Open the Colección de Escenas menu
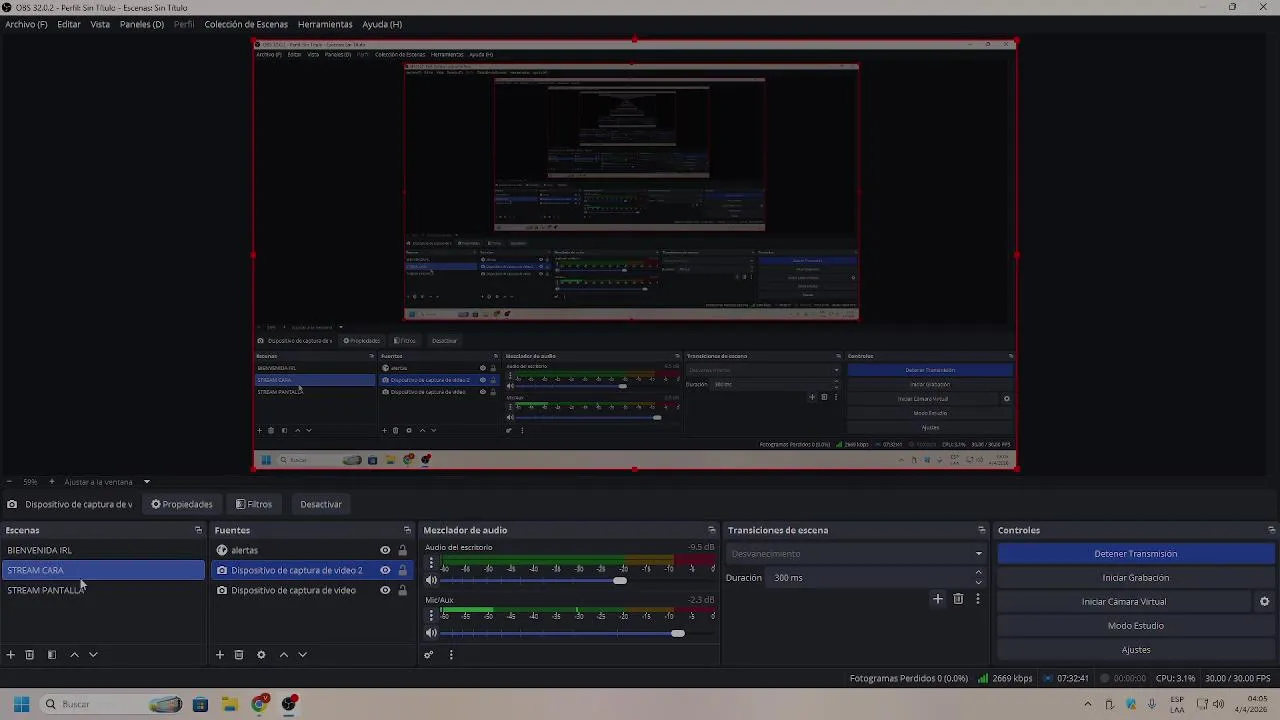The image size is (1280, 720). pos(246,24)
